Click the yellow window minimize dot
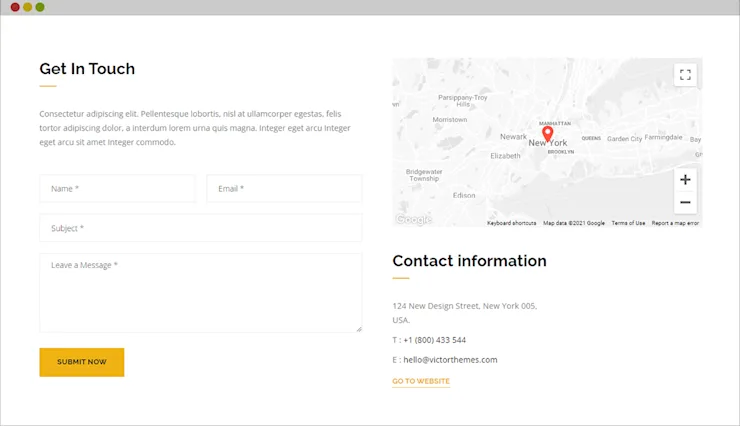The image size is (740, 426). click(27, 7)
